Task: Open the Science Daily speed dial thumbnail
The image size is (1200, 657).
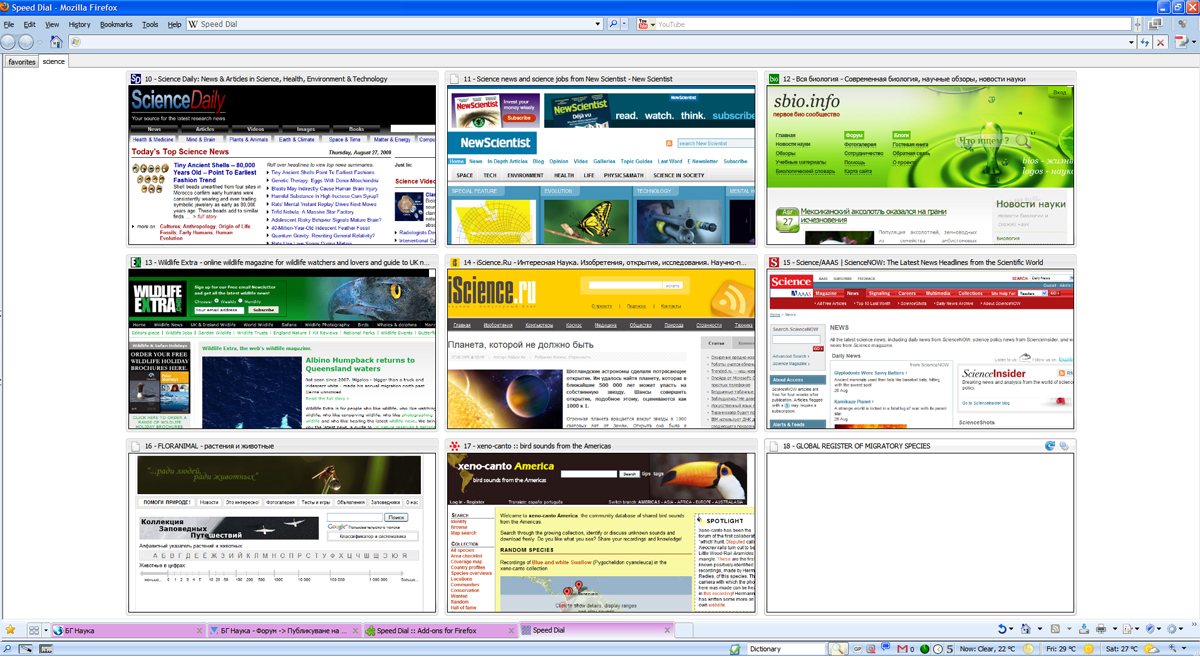Action: pyautogui.click(x=282, y=165)
